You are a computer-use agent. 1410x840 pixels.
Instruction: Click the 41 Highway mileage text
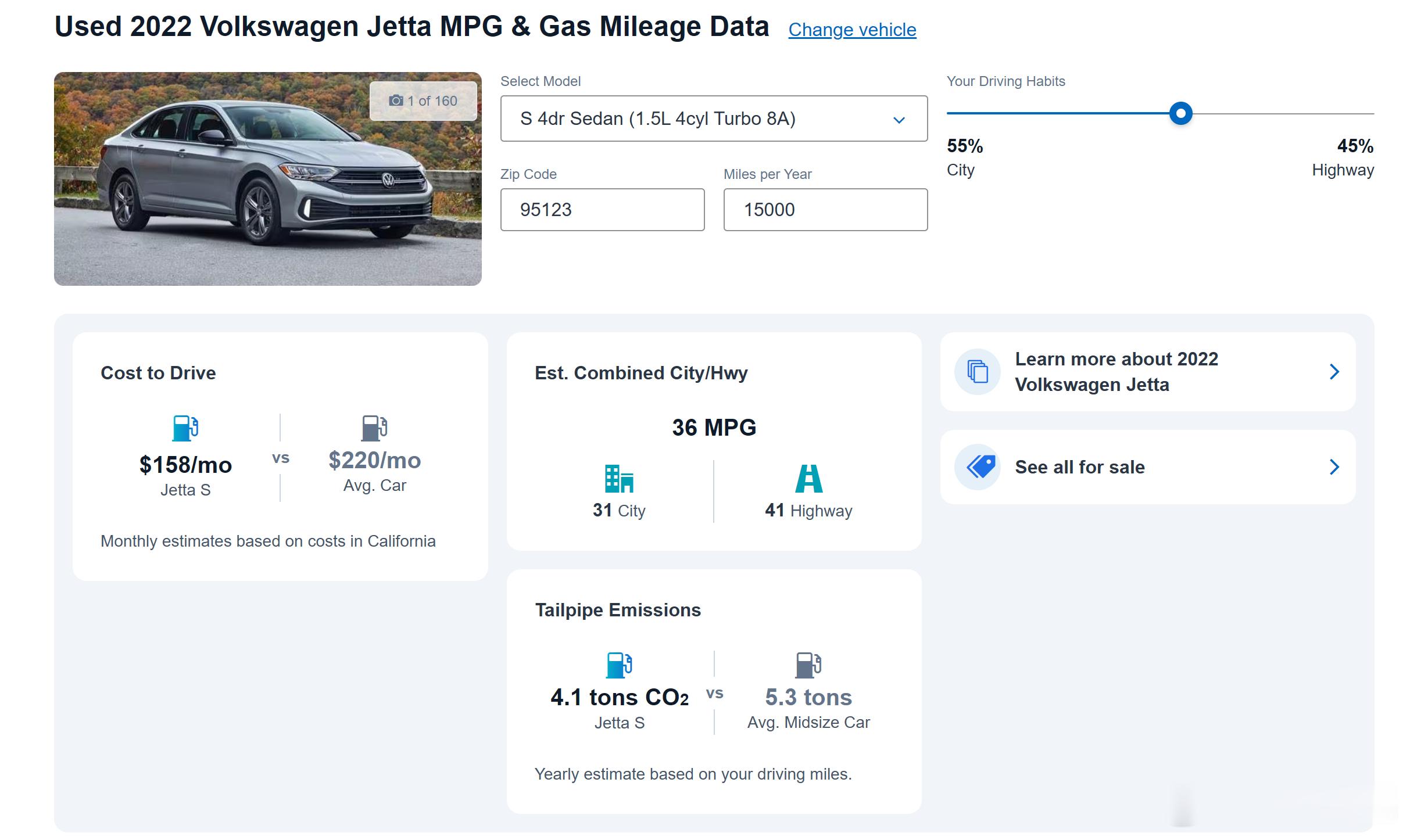(x=808, y=511)
